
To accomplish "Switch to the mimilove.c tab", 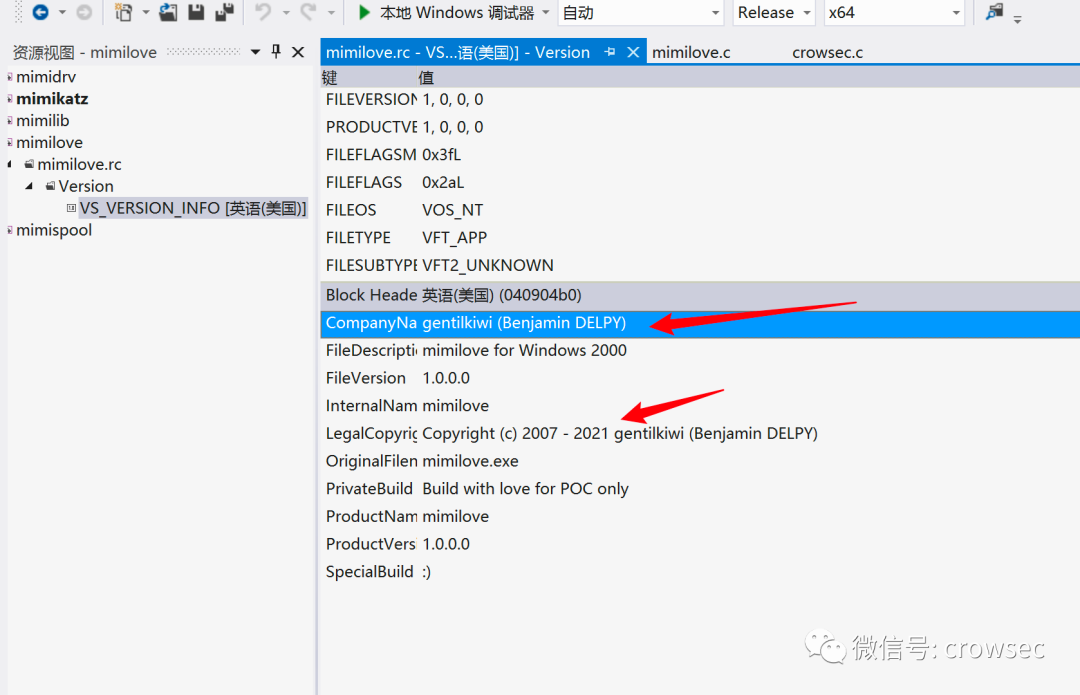I will click(691, 52).
